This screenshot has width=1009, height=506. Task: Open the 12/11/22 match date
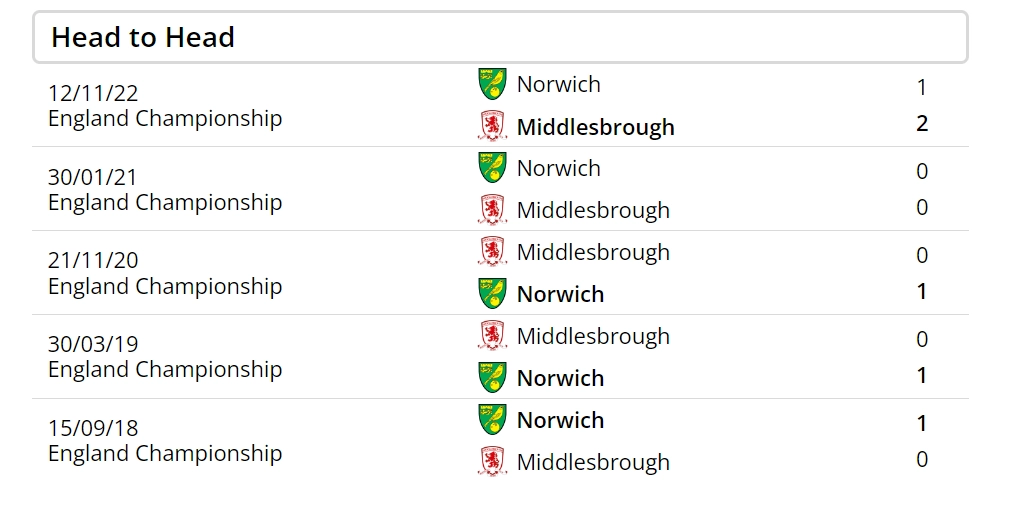(x=93, y=93)
